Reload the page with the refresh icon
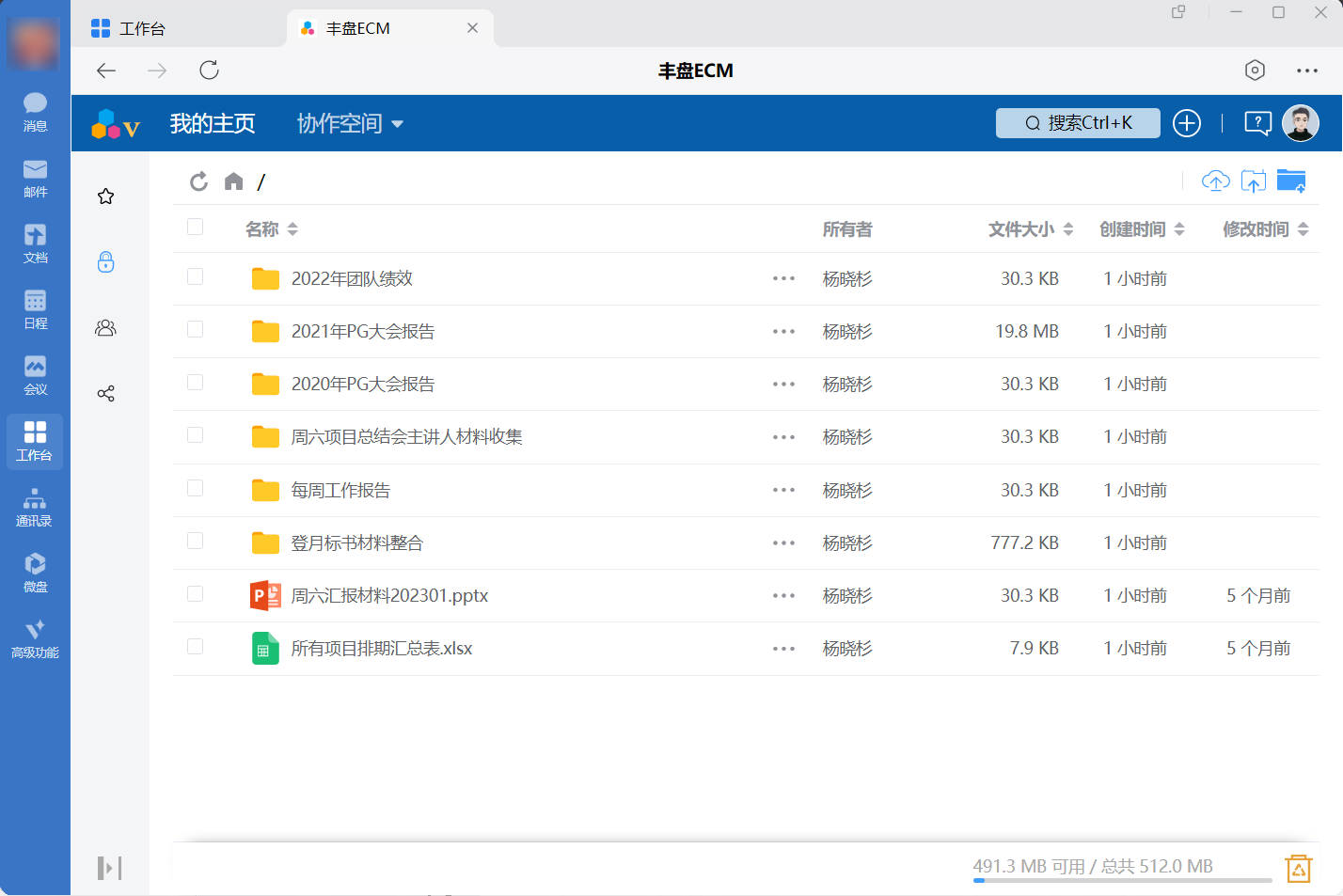The height and width of the screenshot is (896, 1343). pyautogui.click(x=209, y=71)
